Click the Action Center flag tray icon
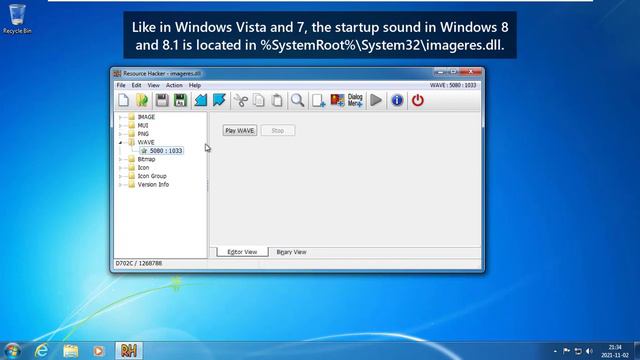The height and width of the screenshot is (360, 640). [x=567, y=351]
